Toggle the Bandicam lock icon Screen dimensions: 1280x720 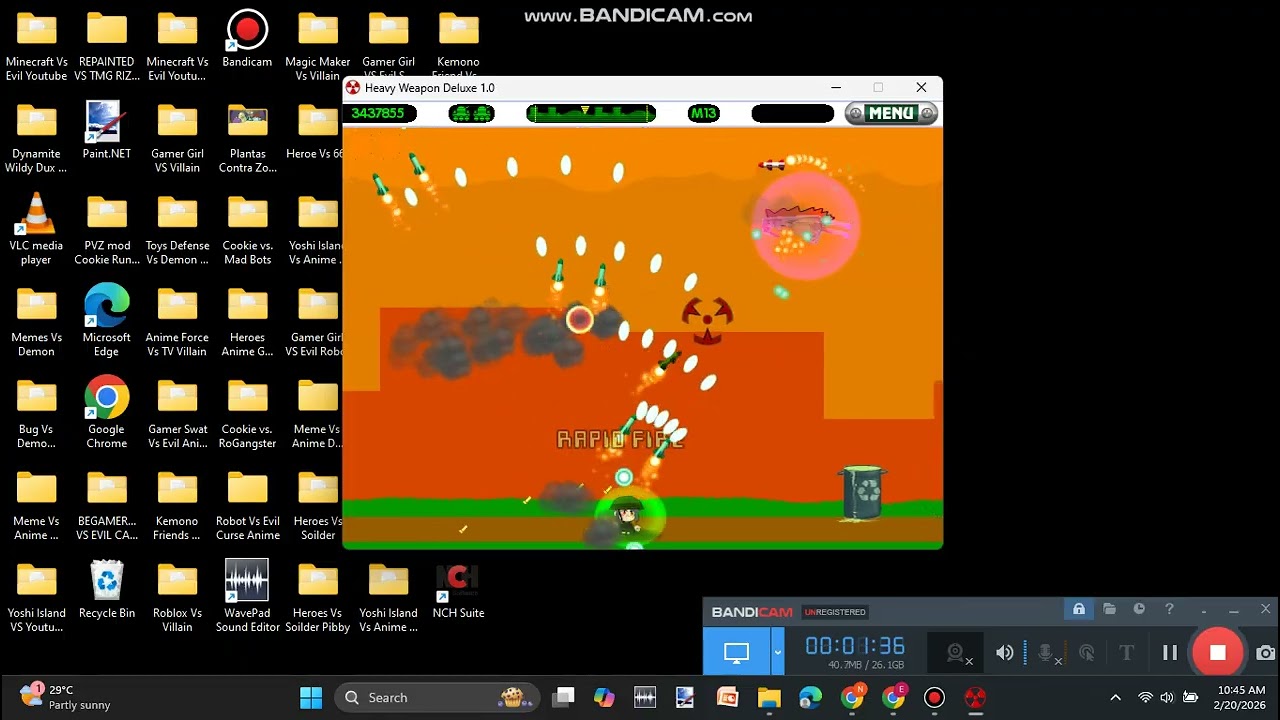click(x=1079, y=609)
